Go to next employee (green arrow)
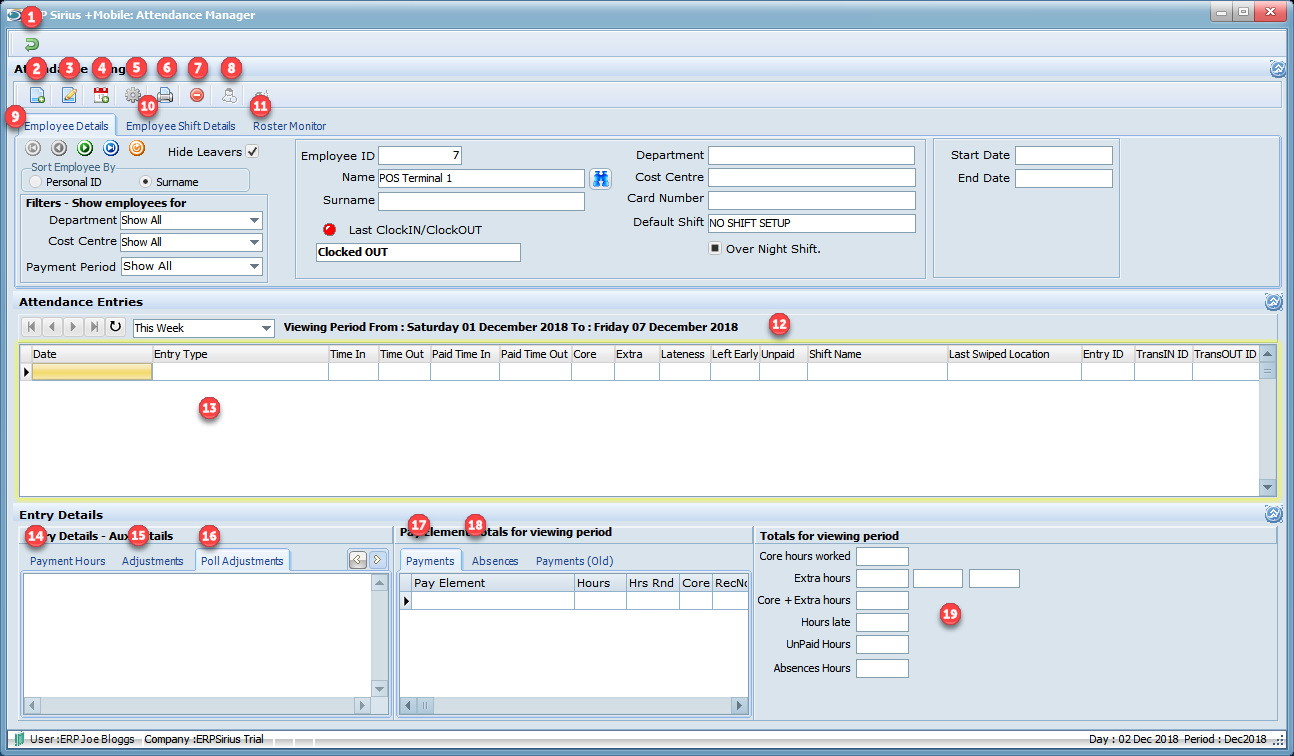The width and height of the screenshot is (1294, 756). tap(85, 148)
